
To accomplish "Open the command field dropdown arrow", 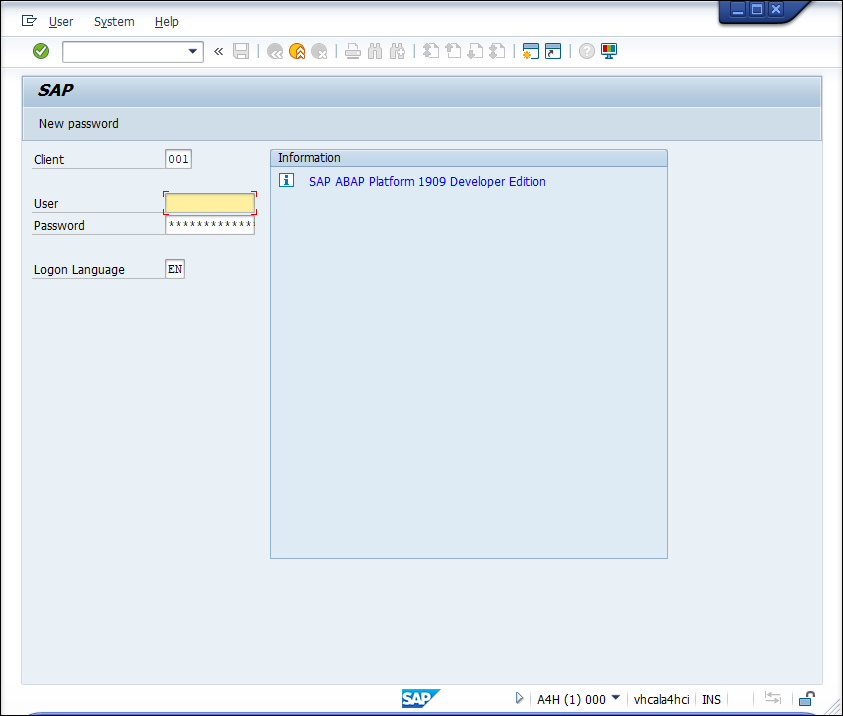I will [x=192, y=52].
